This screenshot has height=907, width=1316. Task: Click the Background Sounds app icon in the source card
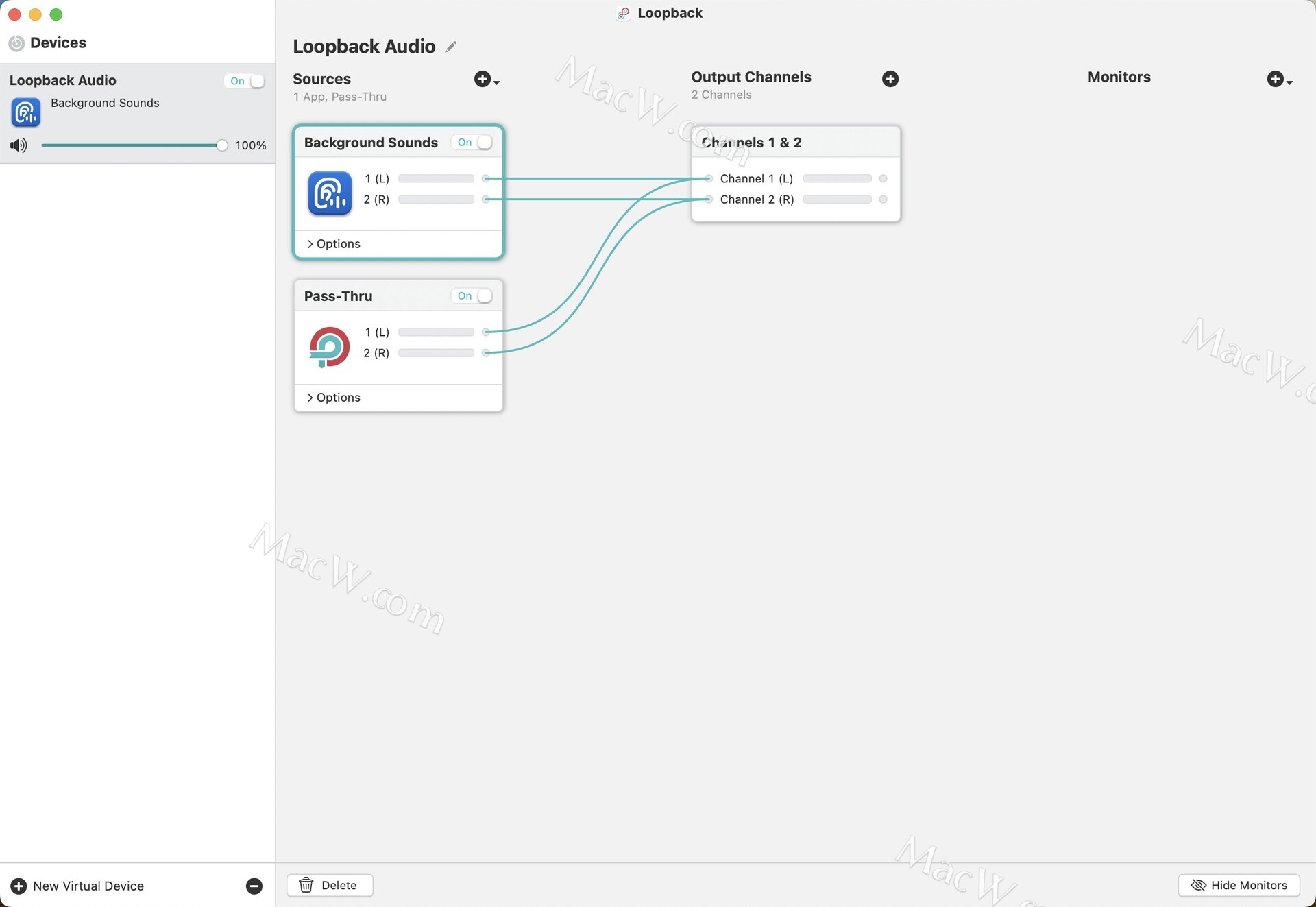click(x=330, y=193)
